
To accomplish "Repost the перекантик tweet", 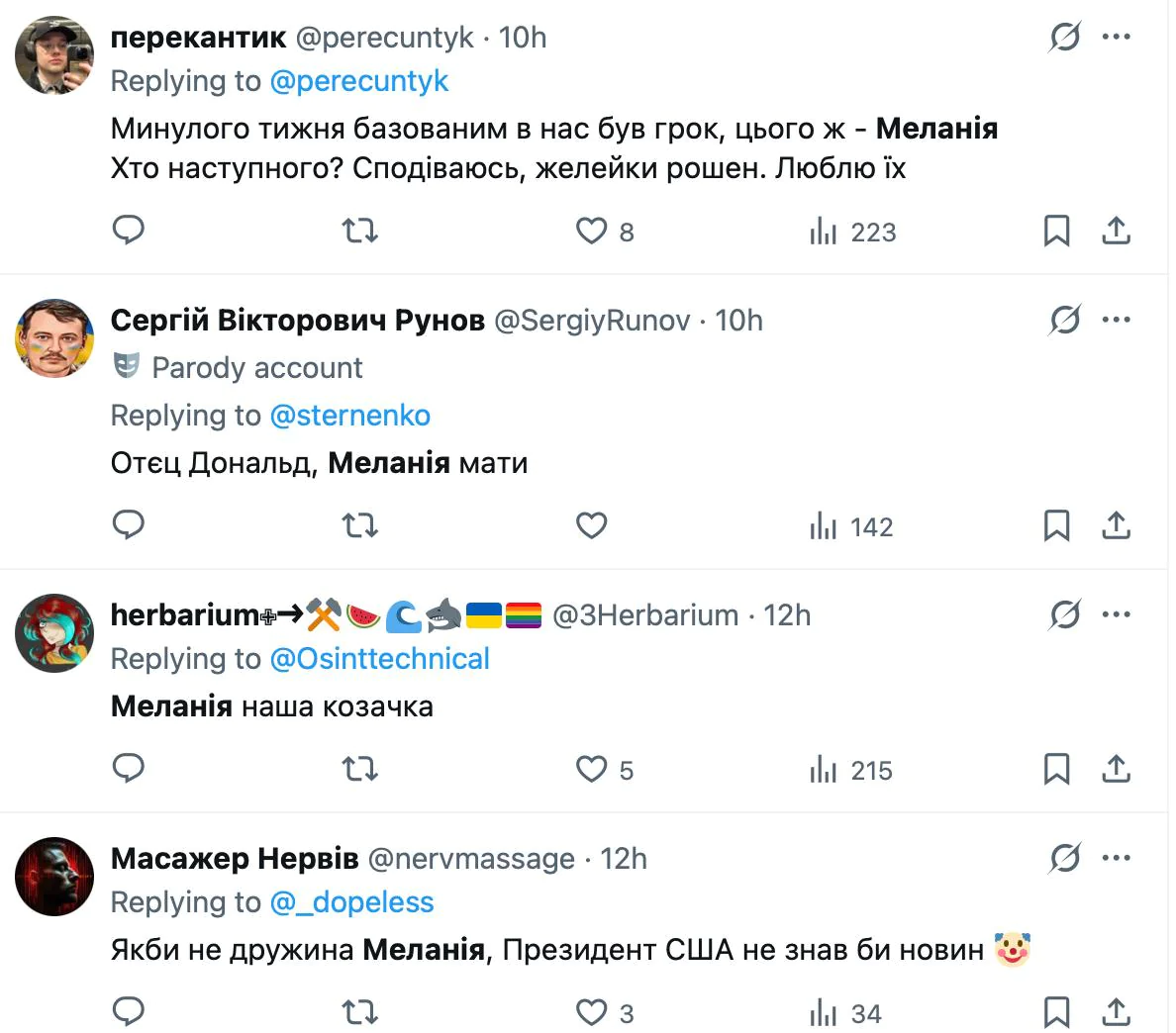I will tap(359, 231).
